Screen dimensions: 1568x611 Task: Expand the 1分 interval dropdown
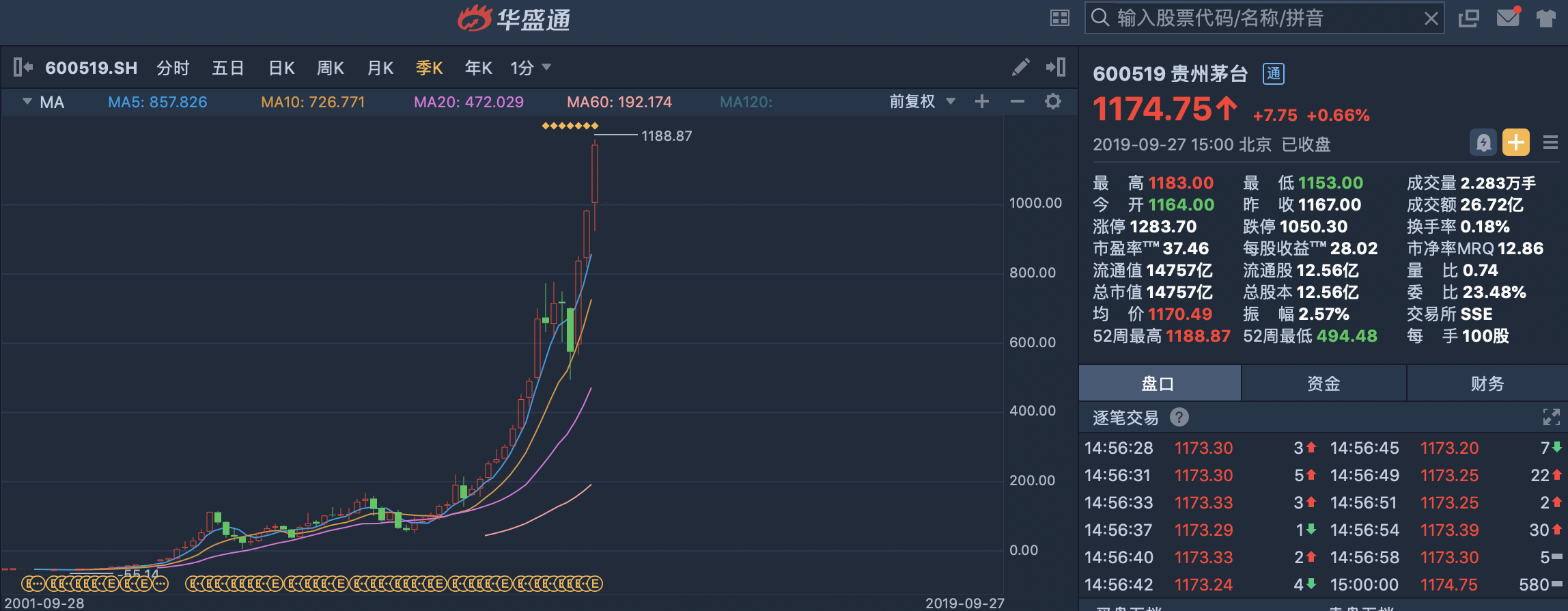[531, 68]
